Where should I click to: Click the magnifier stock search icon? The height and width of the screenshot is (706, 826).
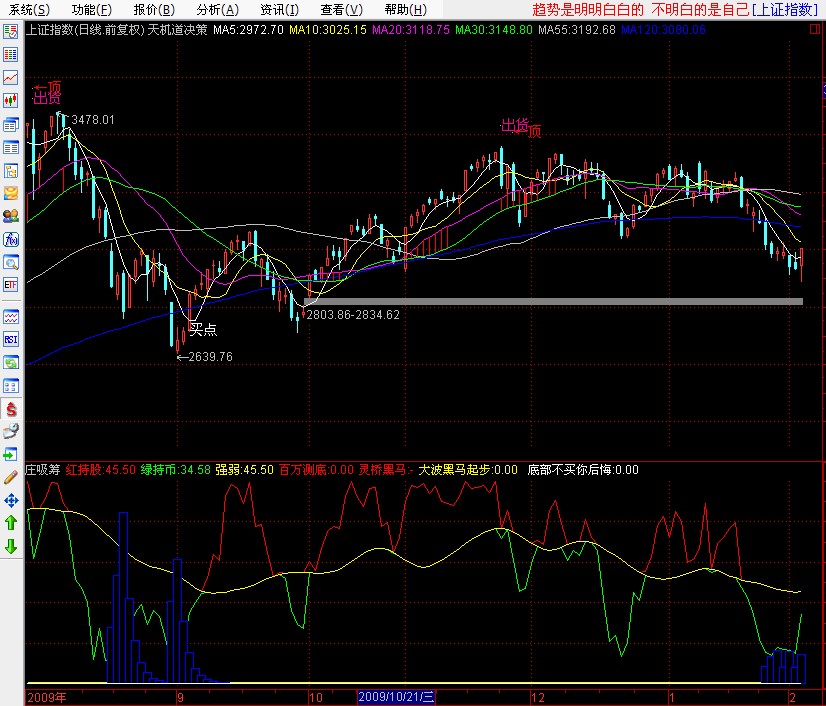[11, 262]
